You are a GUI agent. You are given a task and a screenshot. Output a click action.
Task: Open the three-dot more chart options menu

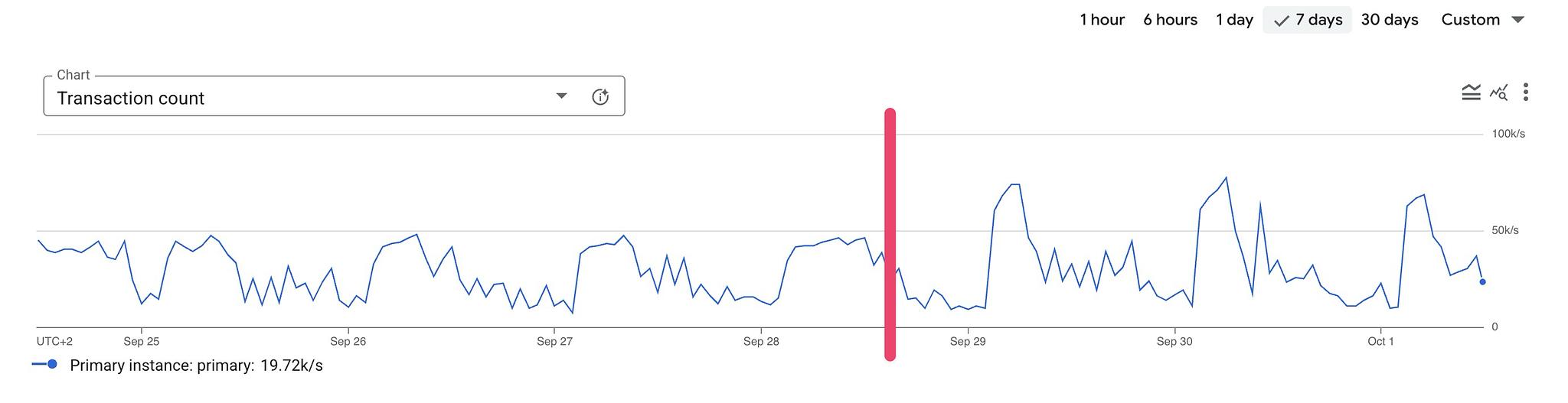(1526, 93)
